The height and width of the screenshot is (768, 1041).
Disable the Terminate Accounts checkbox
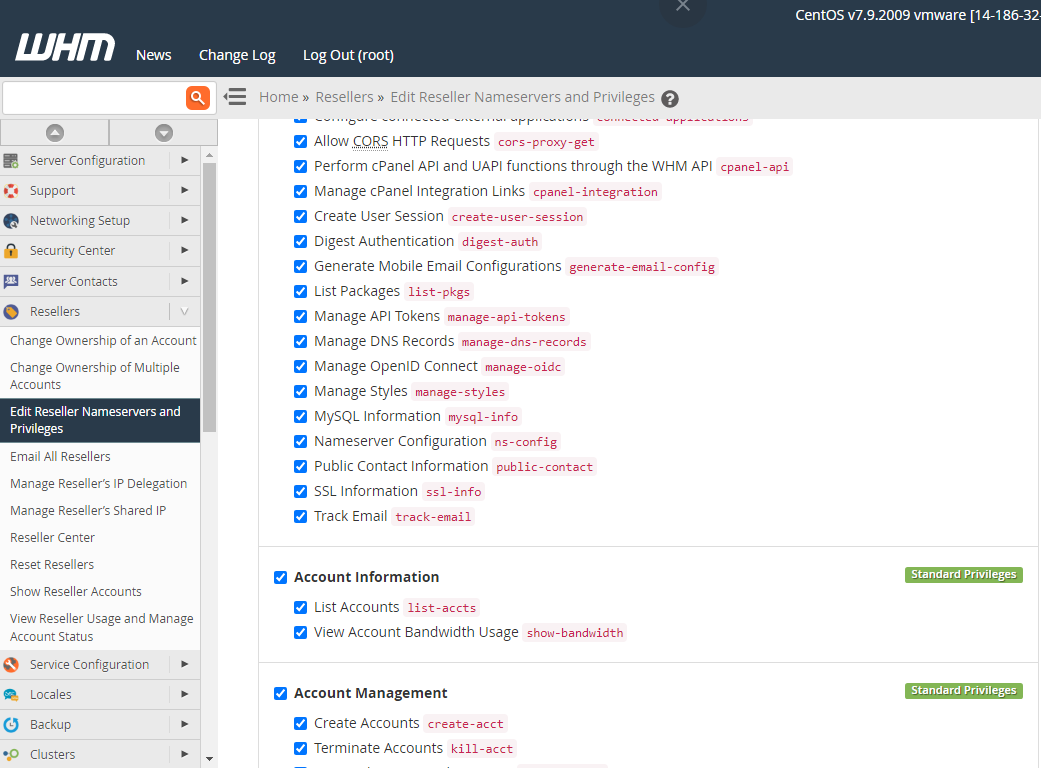click(300, 748)
